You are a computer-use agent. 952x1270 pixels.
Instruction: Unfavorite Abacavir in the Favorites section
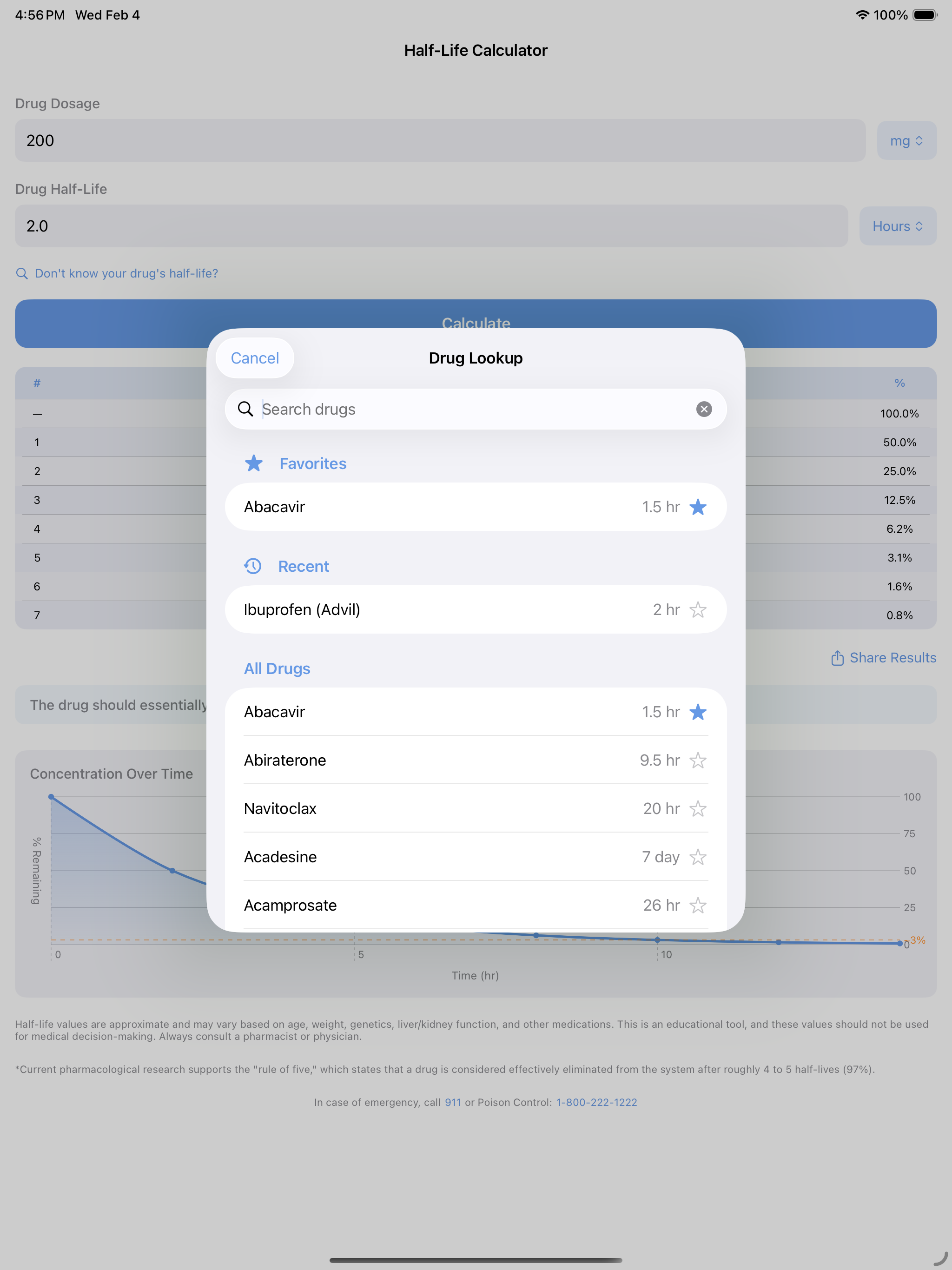tap(698, 507)
